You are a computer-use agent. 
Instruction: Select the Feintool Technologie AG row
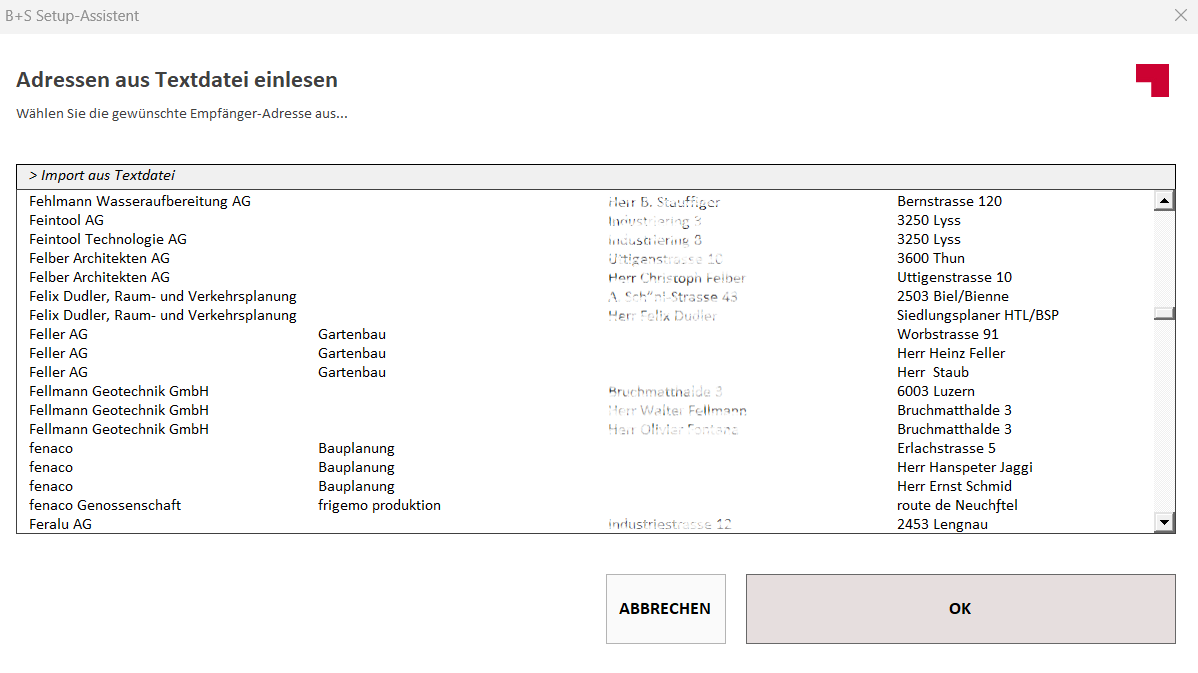click(x=585, y=239)
